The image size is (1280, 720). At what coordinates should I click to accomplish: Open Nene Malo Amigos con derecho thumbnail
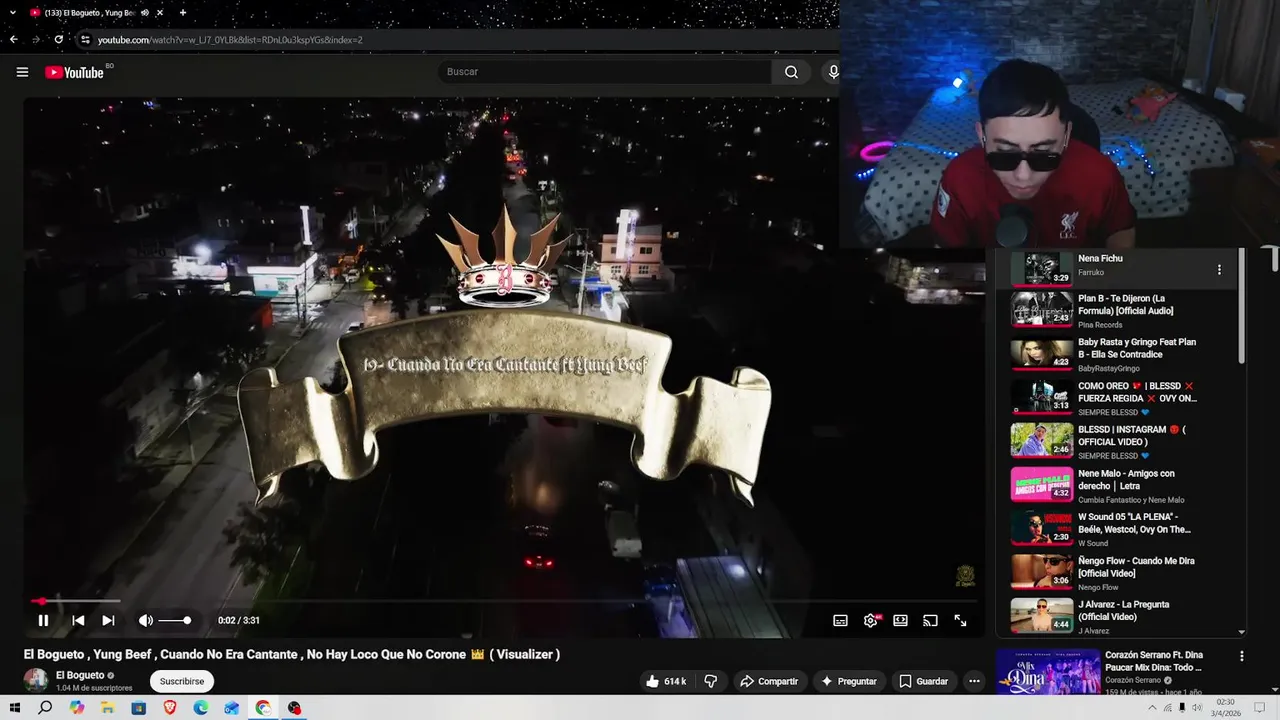coord(1041,485)
